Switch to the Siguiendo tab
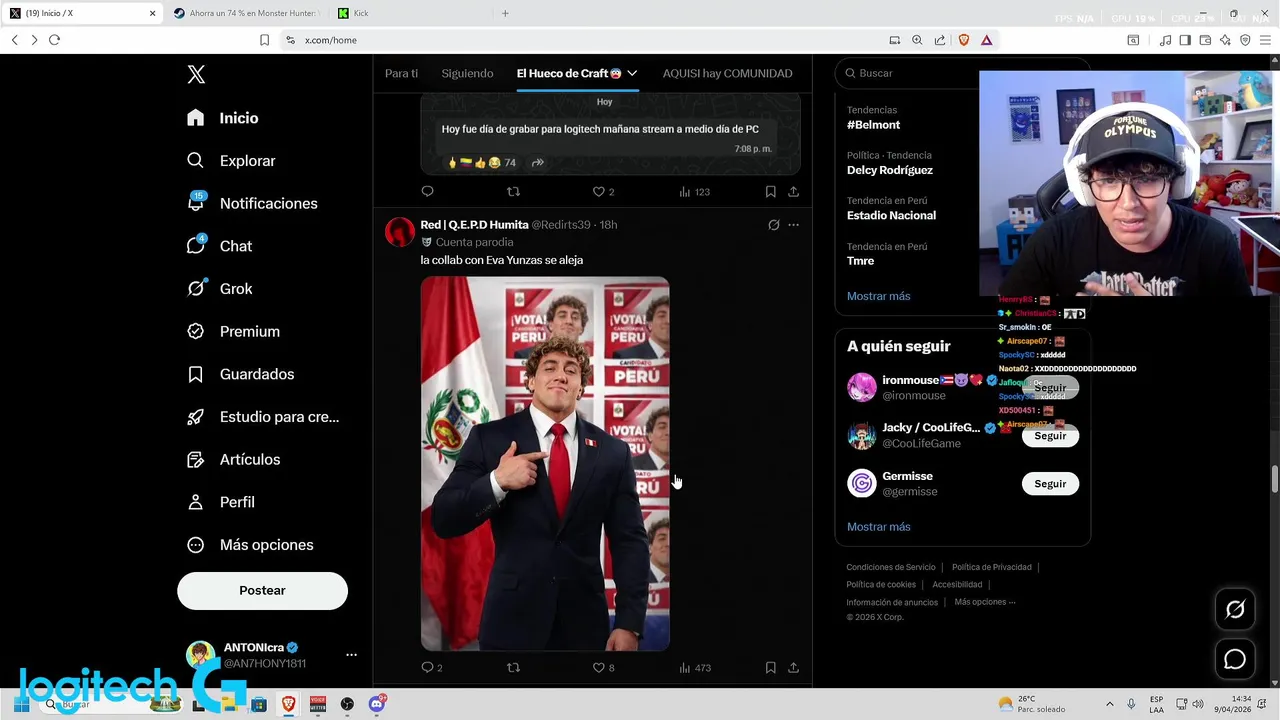The width and height of the screenshot is (1280, 720). 467,73
